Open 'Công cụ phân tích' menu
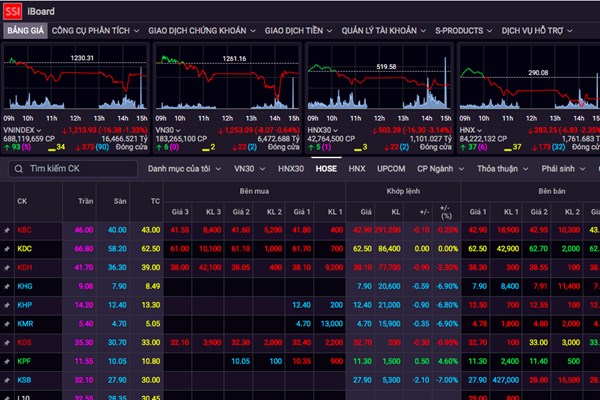The image size is (600, 400). coord(94,31)
